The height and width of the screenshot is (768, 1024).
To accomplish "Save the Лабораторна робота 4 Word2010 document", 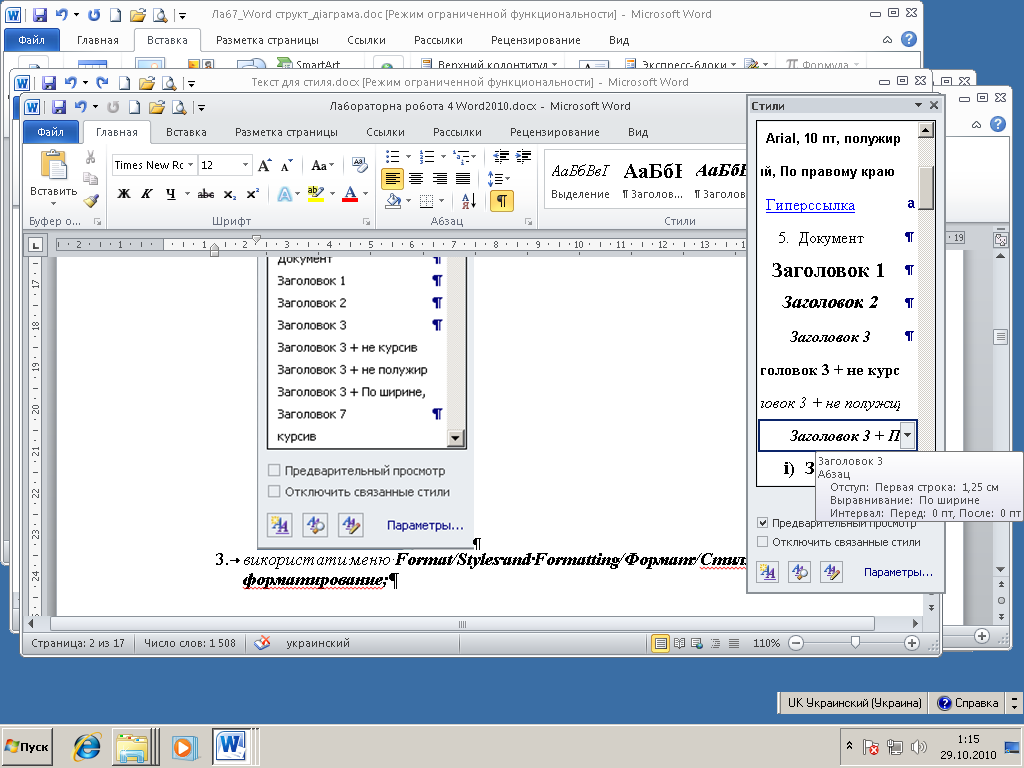I will (59, 106).
